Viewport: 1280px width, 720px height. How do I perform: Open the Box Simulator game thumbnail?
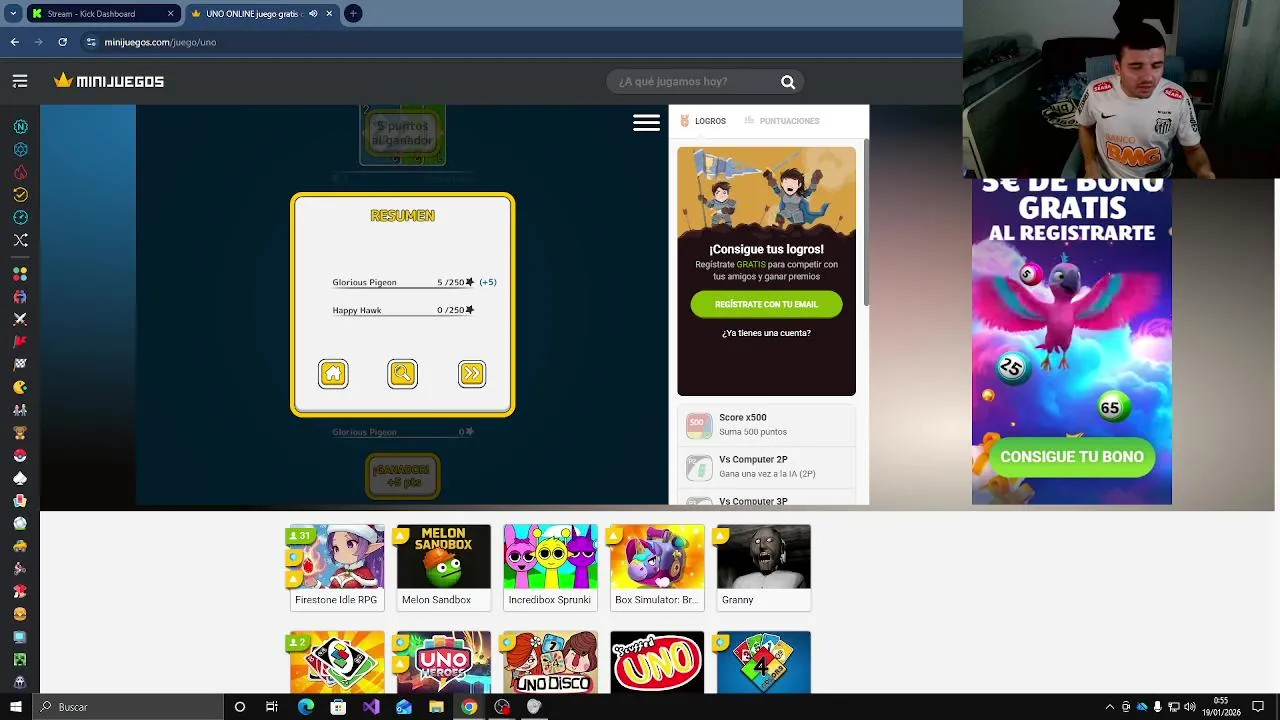click(657, 567)
